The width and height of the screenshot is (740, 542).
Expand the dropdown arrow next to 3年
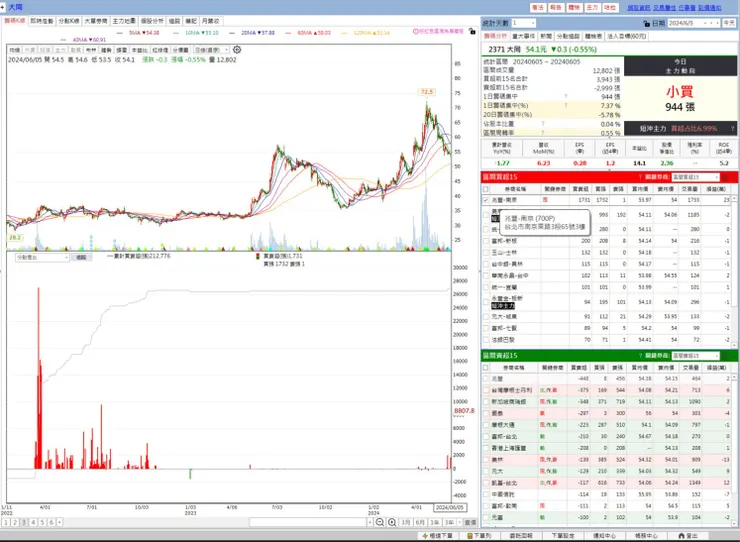coord(459,522)
